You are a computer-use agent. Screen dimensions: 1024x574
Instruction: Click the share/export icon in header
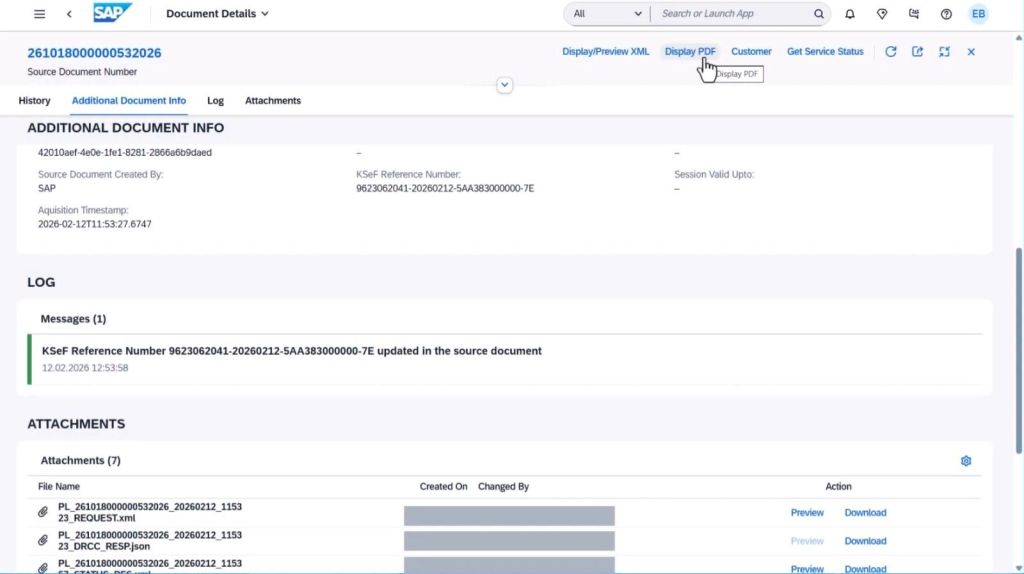click(917, 52)
